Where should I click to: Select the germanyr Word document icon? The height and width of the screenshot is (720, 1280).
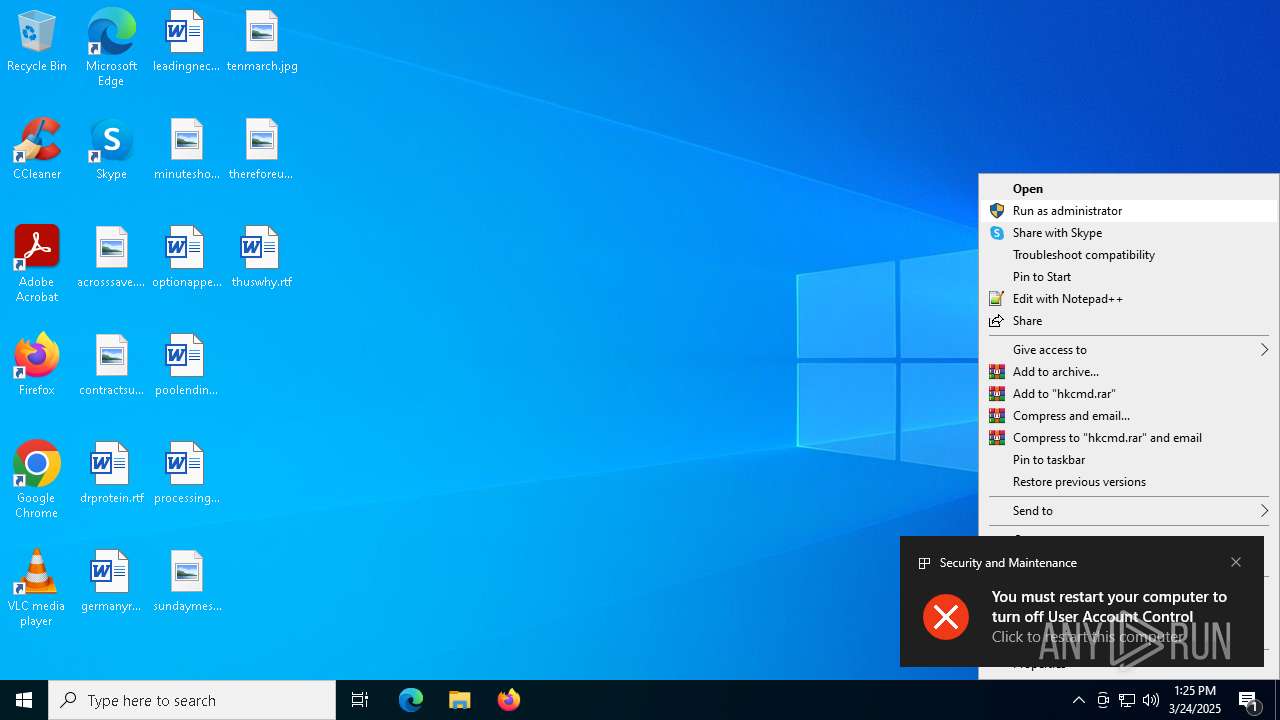[111, 582]
